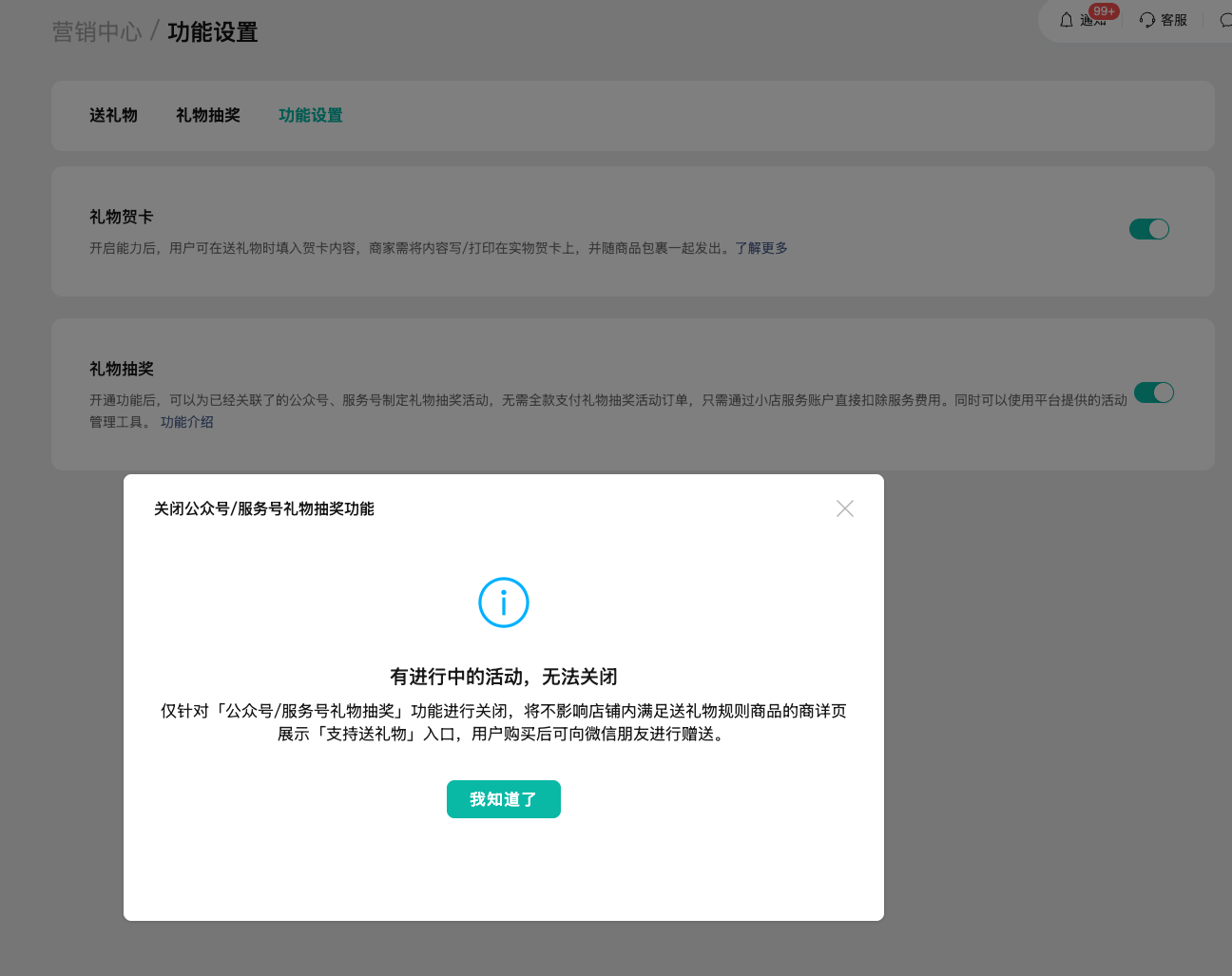Viewport: 1232px width, 976px height.
Task: Click the blue info icon in dialog
Action: click(504, 603)
